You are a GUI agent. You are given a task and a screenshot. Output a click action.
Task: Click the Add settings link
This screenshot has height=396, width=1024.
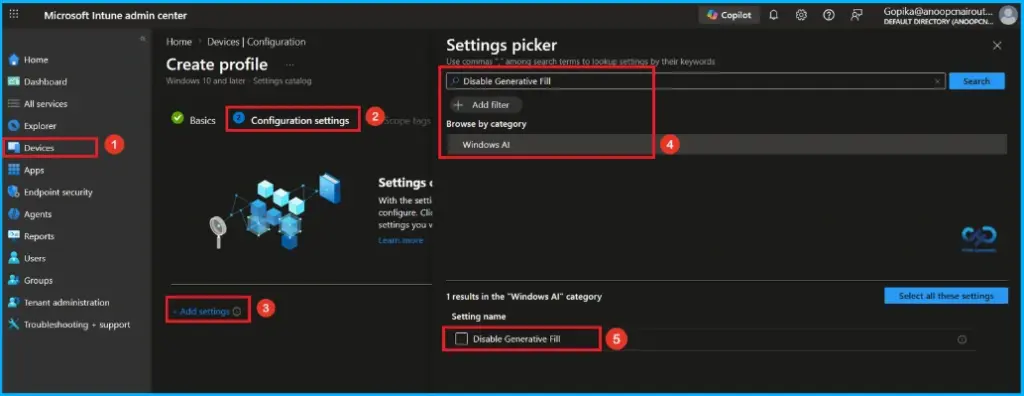201,312
